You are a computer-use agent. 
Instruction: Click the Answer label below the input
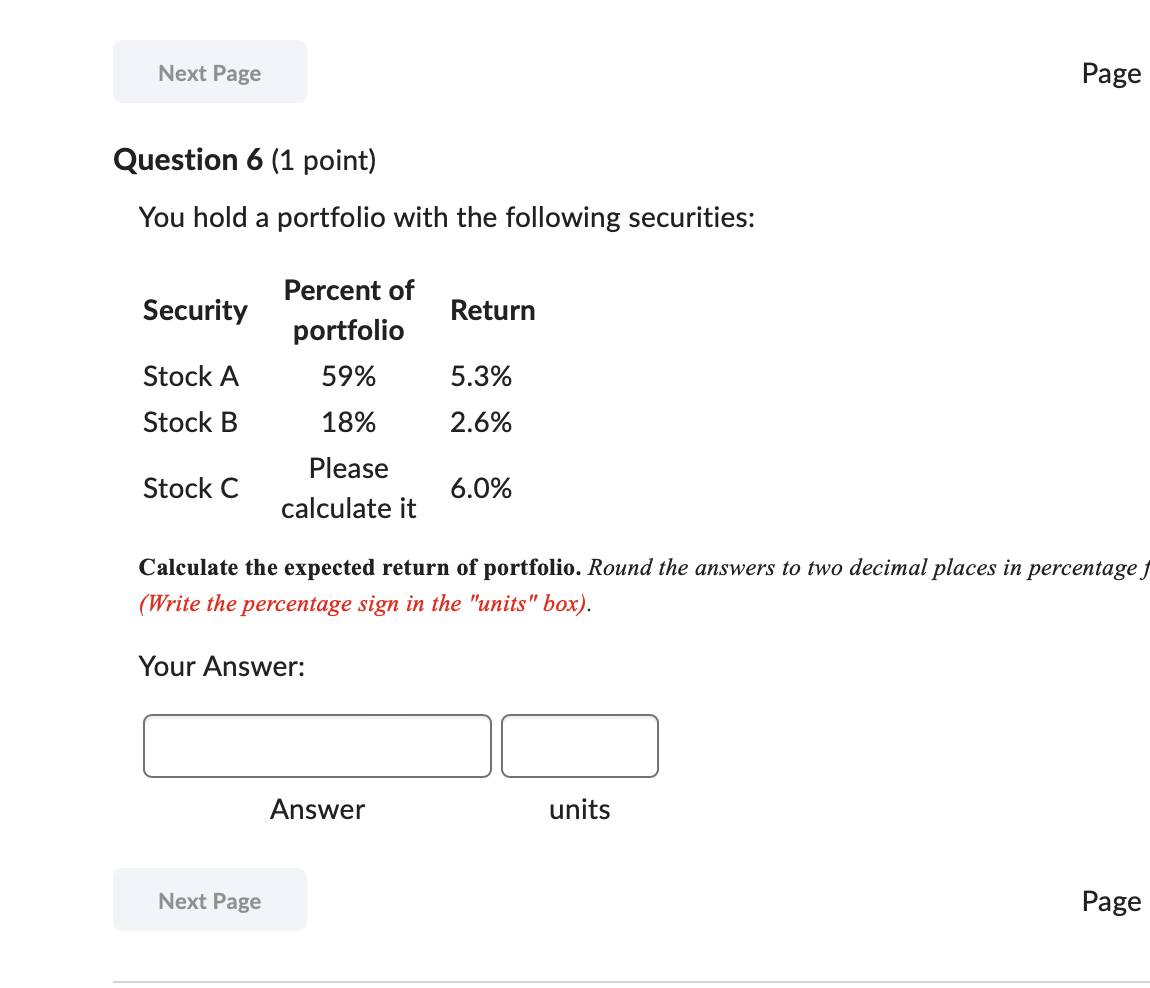click(316, 809)
